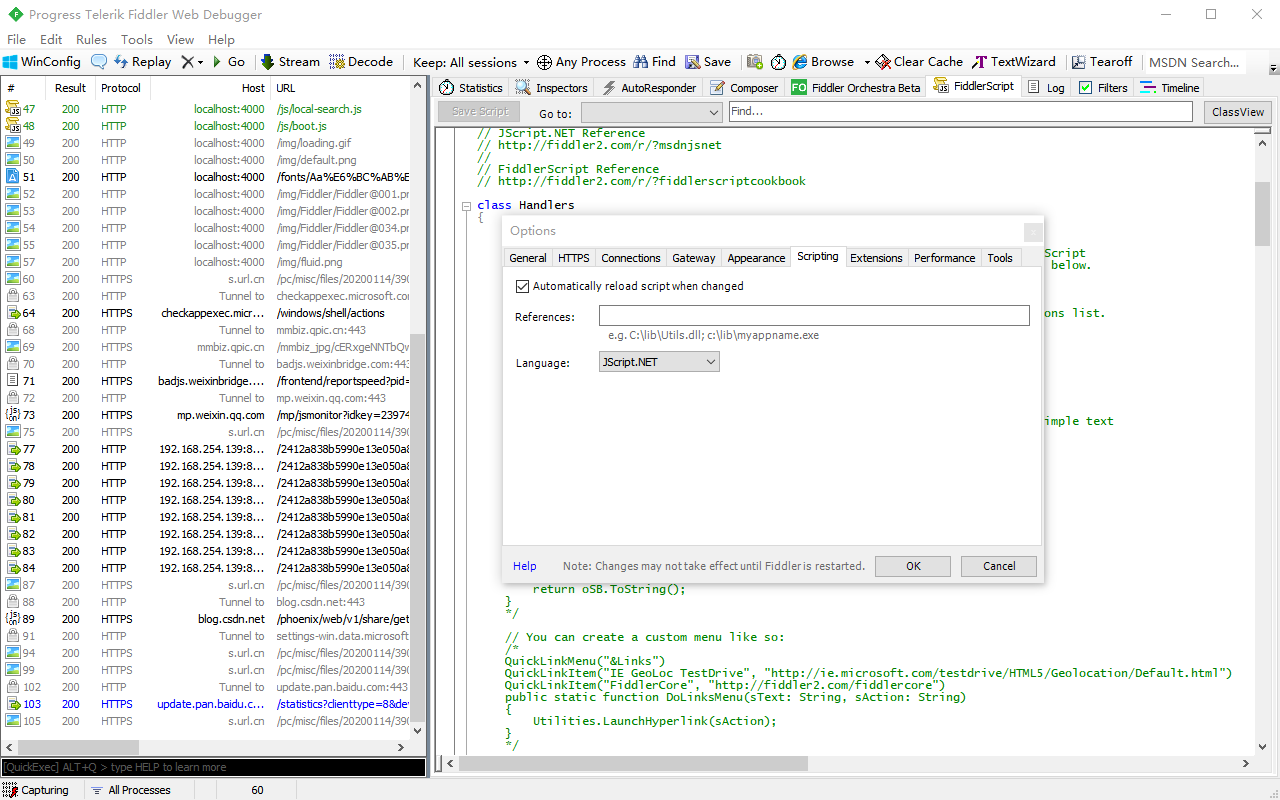1280x800 pixels.
Task: Switch to the Filters tab
Action: click(1103, 88)
